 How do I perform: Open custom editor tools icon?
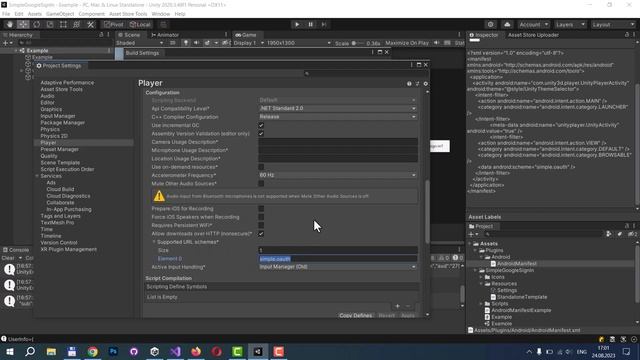pyautogui.click(x=91, y=24)
